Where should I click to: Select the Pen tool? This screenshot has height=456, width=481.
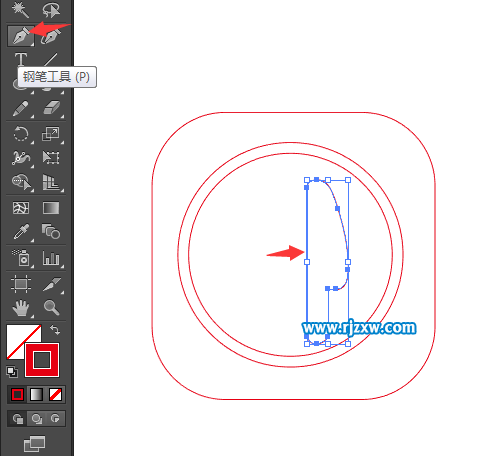(21, 35)
